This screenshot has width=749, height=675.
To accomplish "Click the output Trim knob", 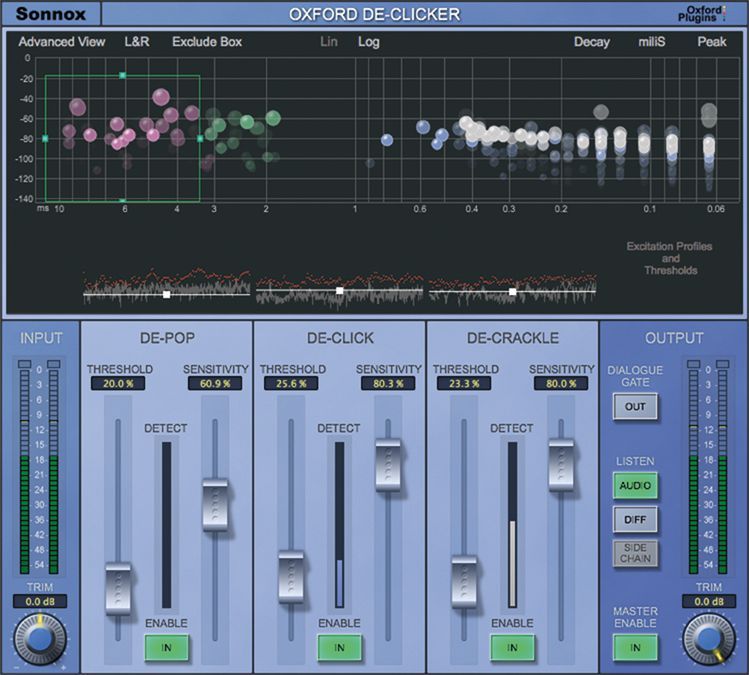I will [x=708, y=637].
